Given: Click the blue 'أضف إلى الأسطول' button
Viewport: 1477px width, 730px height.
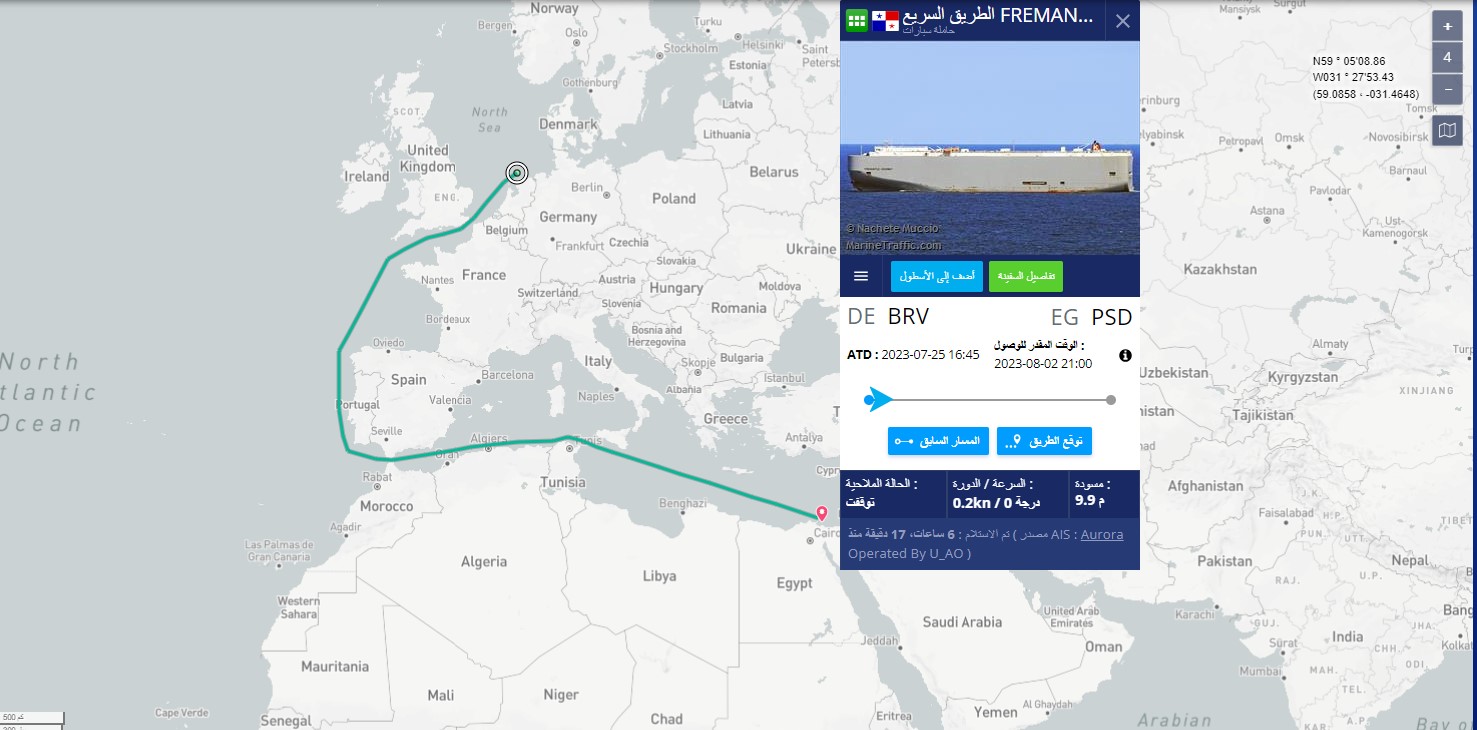Looking at the screenshot, I should pyautogui.click(x=923, y=276).
